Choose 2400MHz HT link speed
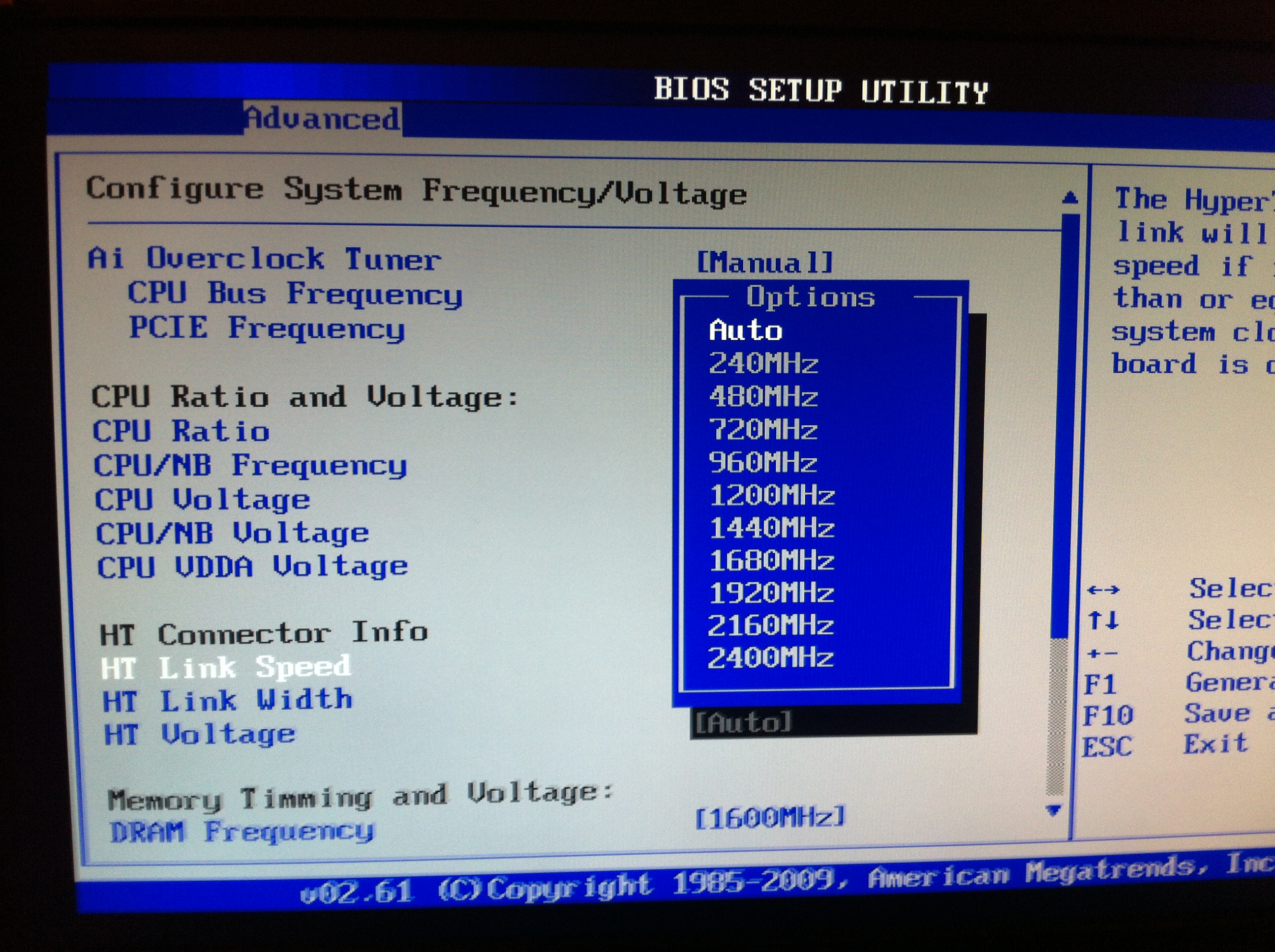This screenshot has height=952, width=1275. [770, 657]
